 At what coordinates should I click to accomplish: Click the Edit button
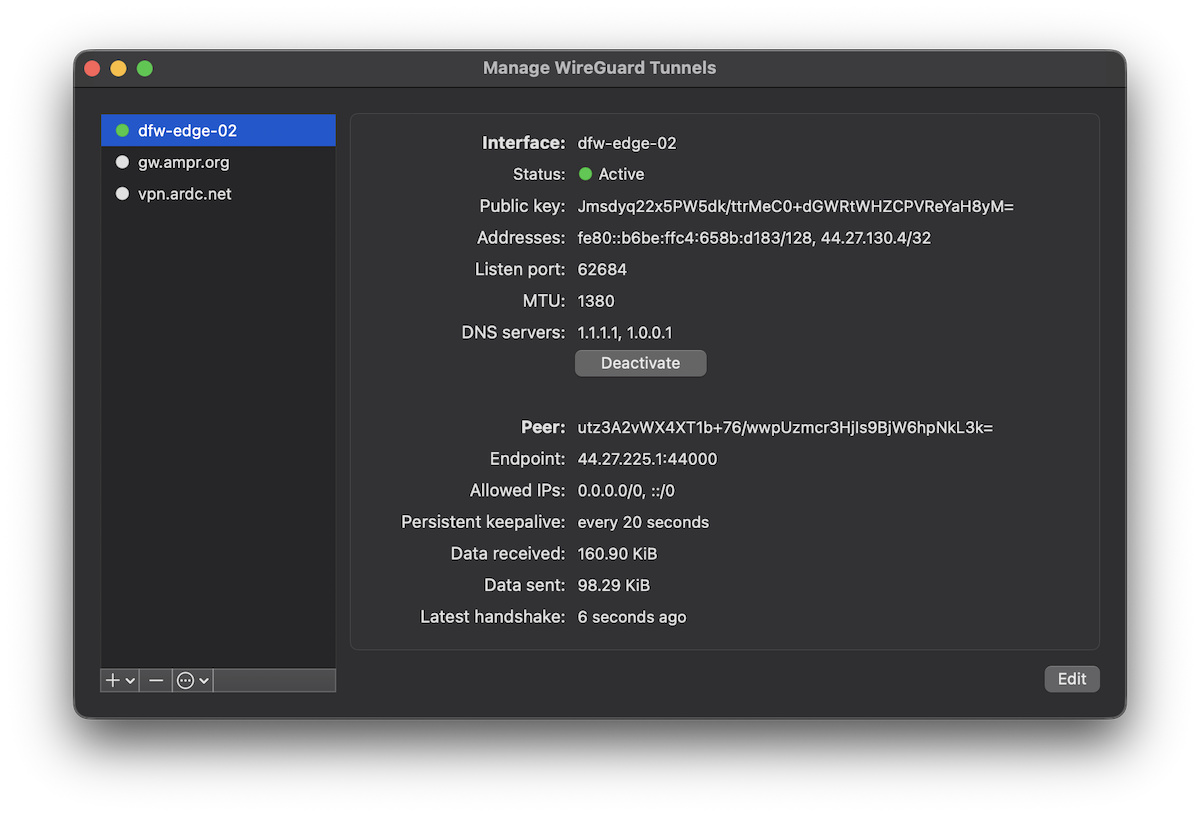(1071, 679)
